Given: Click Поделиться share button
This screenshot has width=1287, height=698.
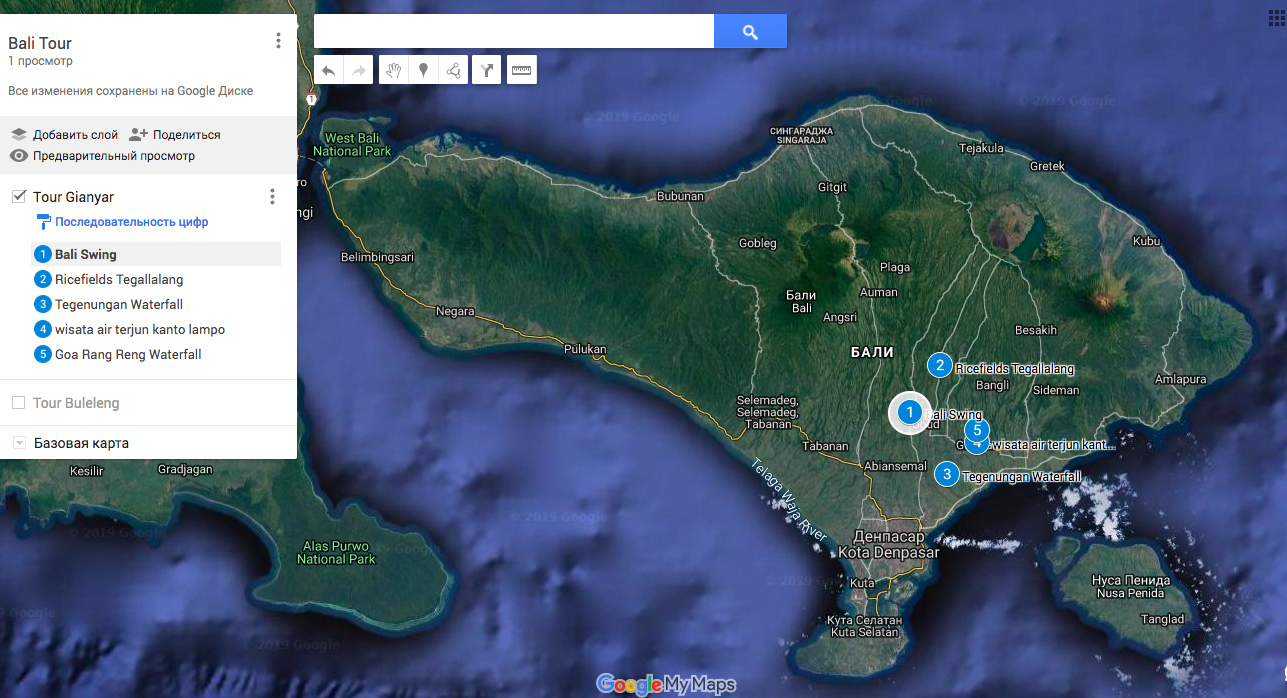Looking at the screenshot, I should [175, 134].
